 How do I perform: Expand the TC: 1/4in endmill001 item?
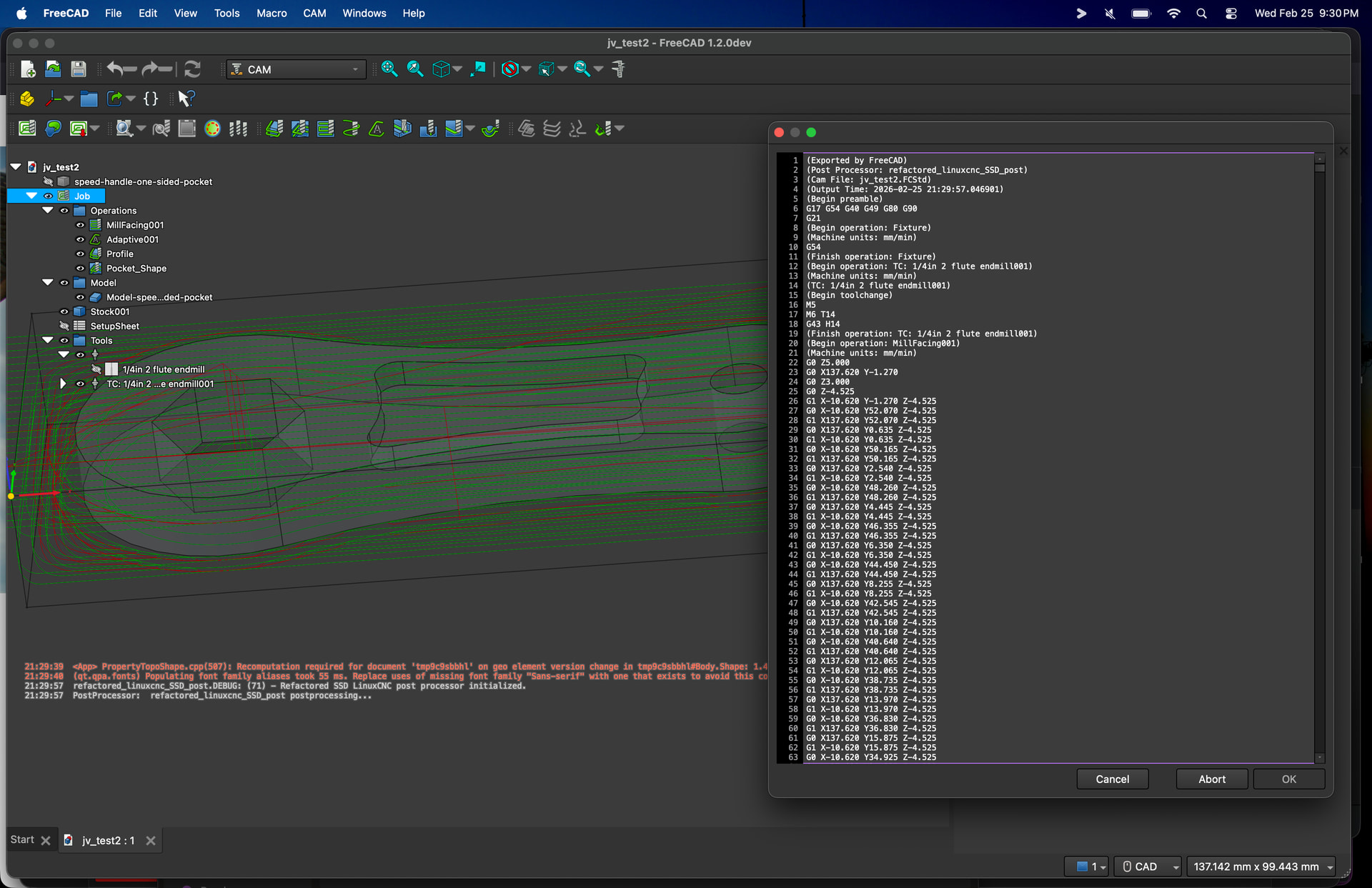(x=63, y=384)
